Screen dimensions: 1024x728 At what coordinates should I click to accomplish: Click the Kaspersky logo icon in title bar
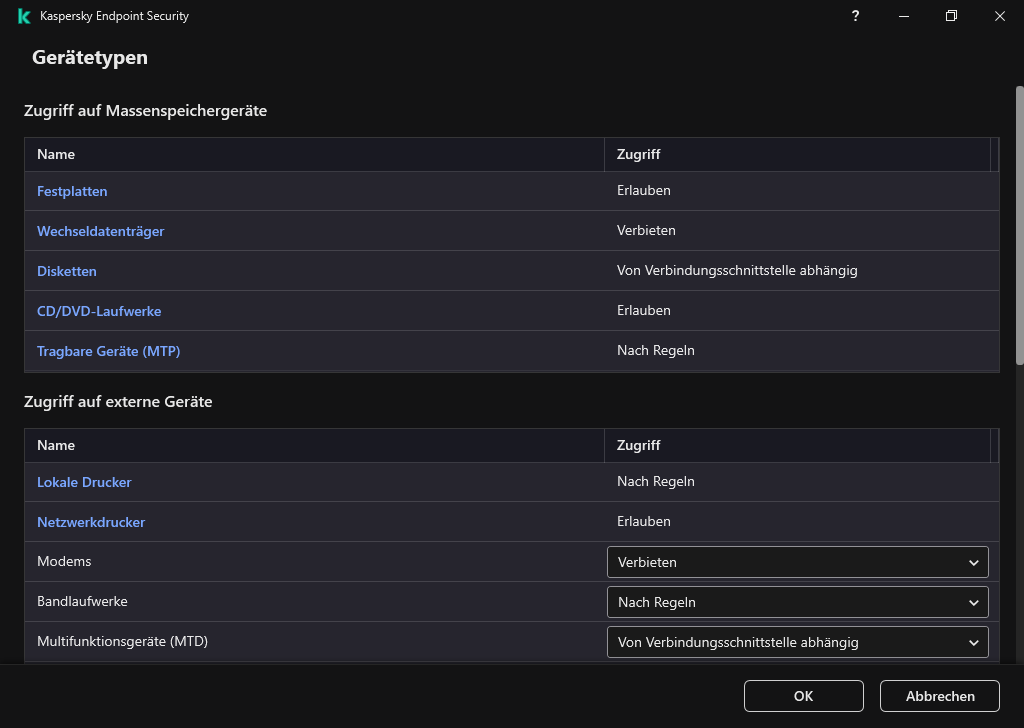pyautogui.click(x=23, y=16)
